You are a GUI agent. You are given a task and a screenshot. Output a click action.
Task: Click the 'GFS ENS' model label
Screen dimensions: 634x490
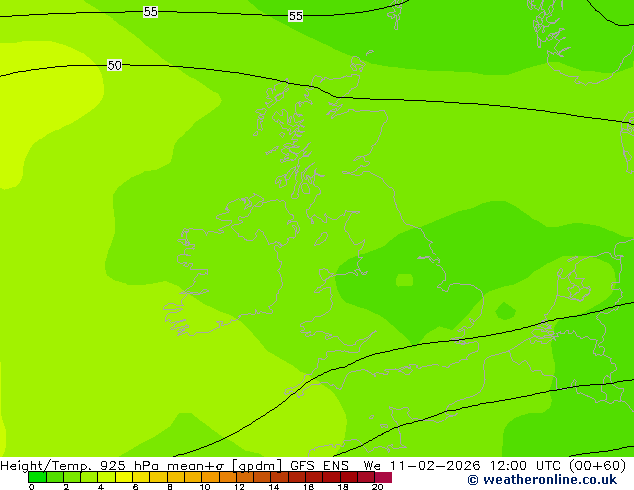click(x=319, y=466)
